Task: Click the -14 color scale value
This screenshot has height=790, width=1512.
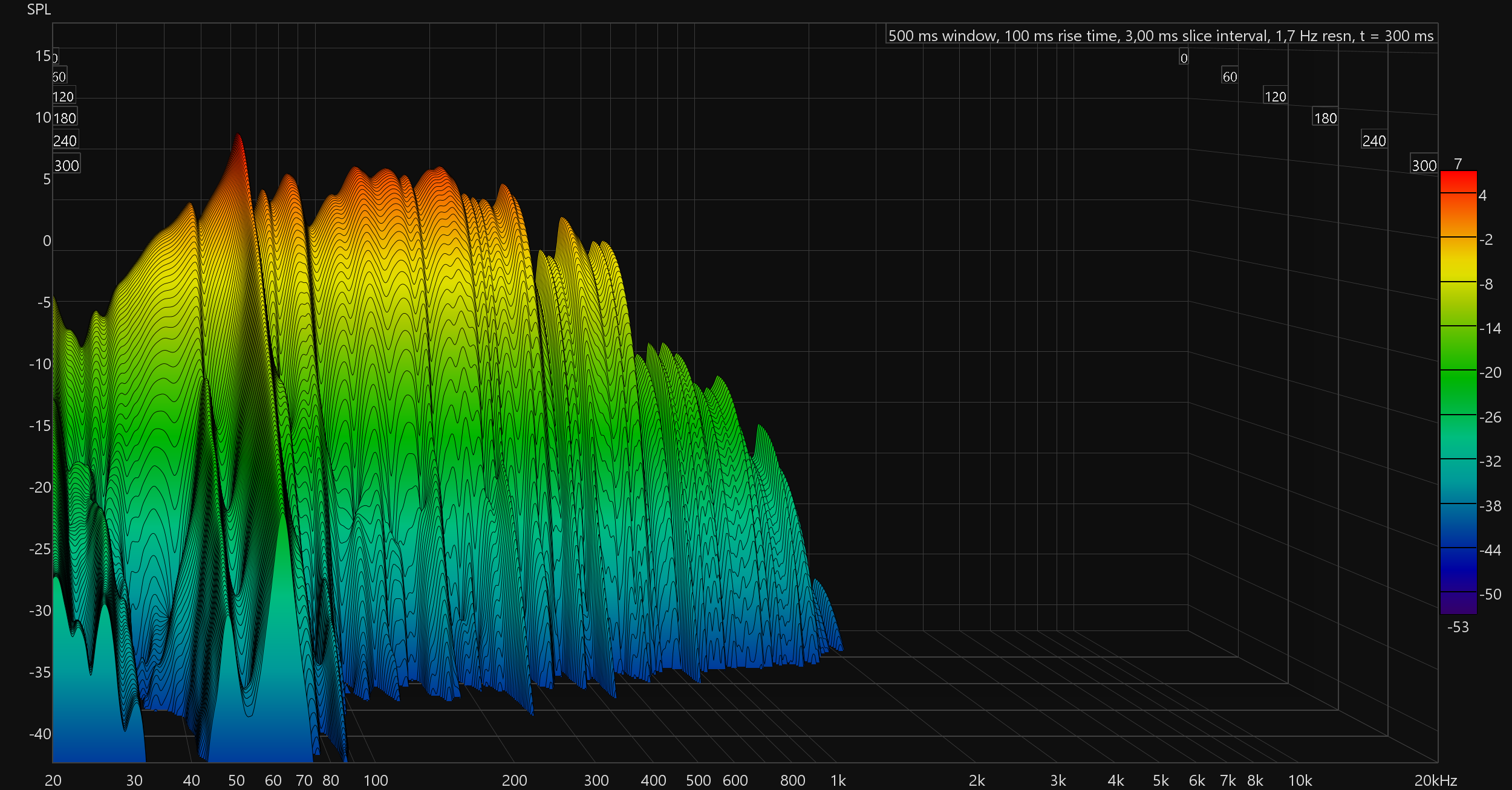Action: (x=1490, y=328)
